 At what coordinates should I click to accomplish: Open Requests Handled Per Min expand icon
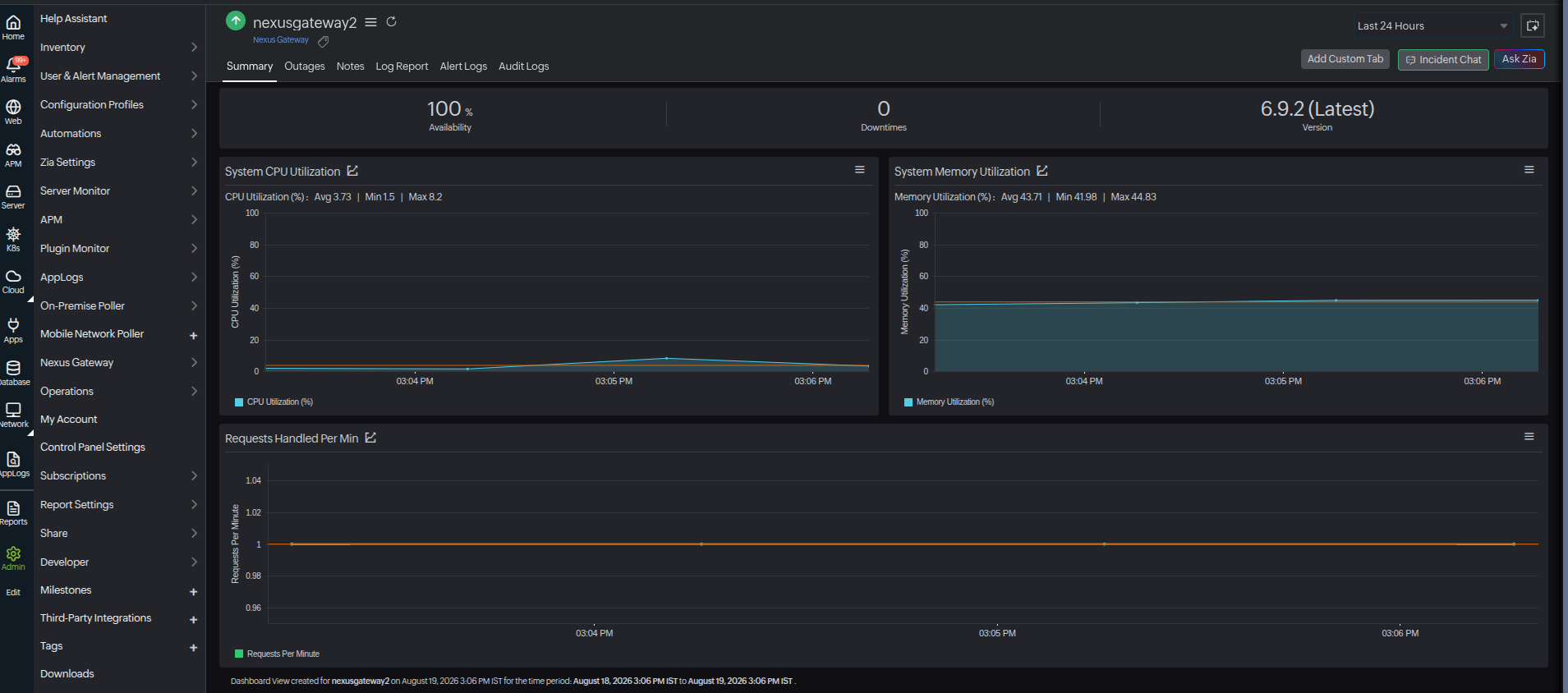[370, 438]
